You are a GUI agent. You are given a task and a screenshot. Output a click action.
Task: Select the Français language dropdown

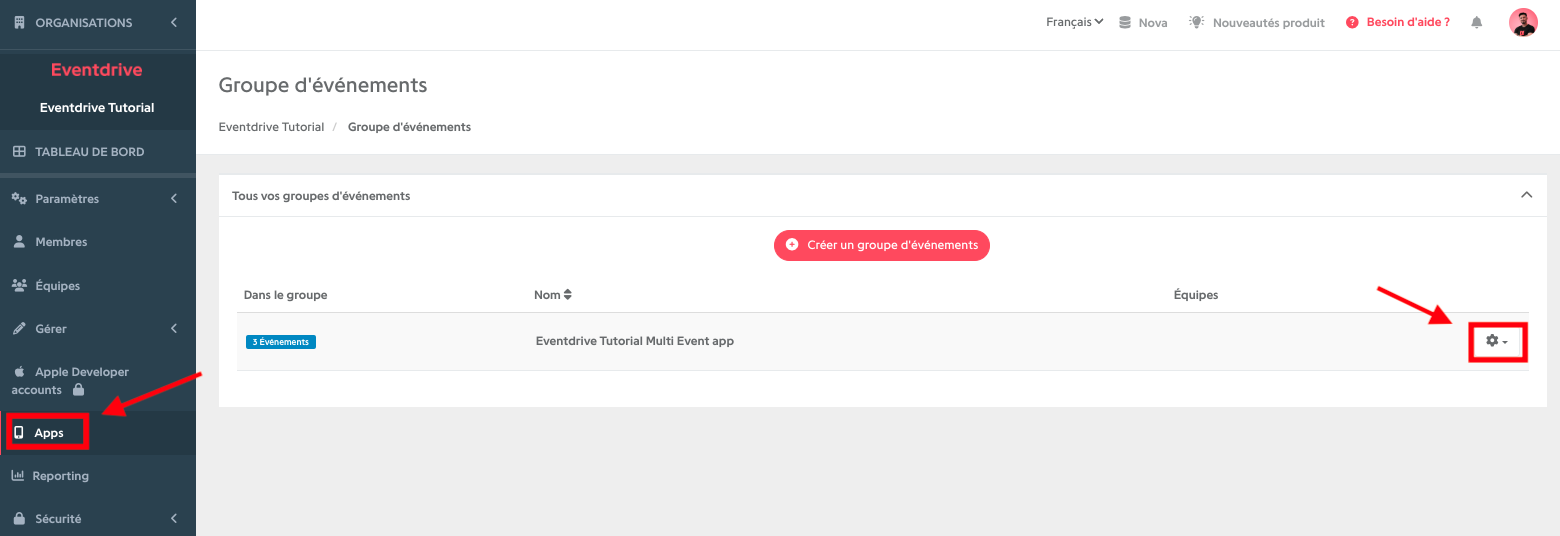click(1074, 22)
